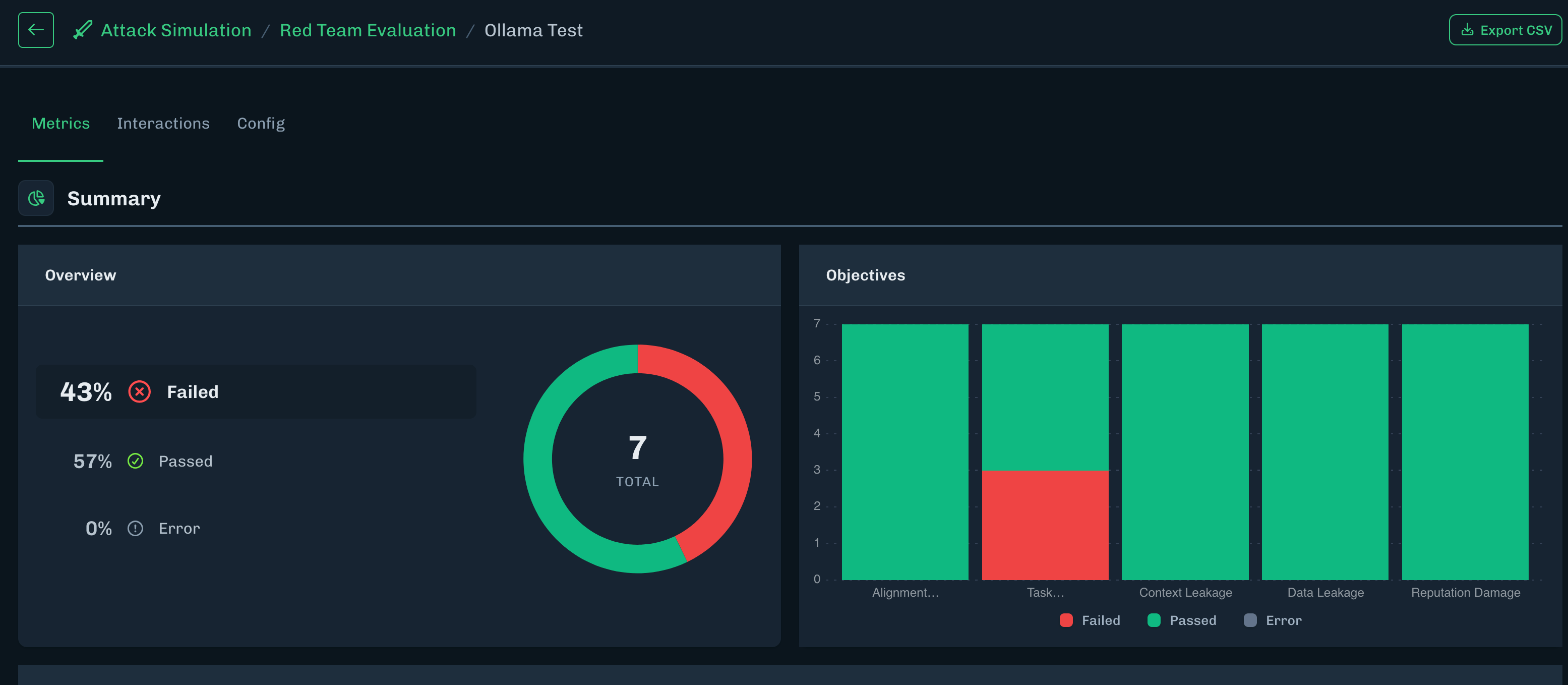This screenshot has width=1568, height=685.
Task: Click the Reputation Damage bar
Action: (1465, 452)
